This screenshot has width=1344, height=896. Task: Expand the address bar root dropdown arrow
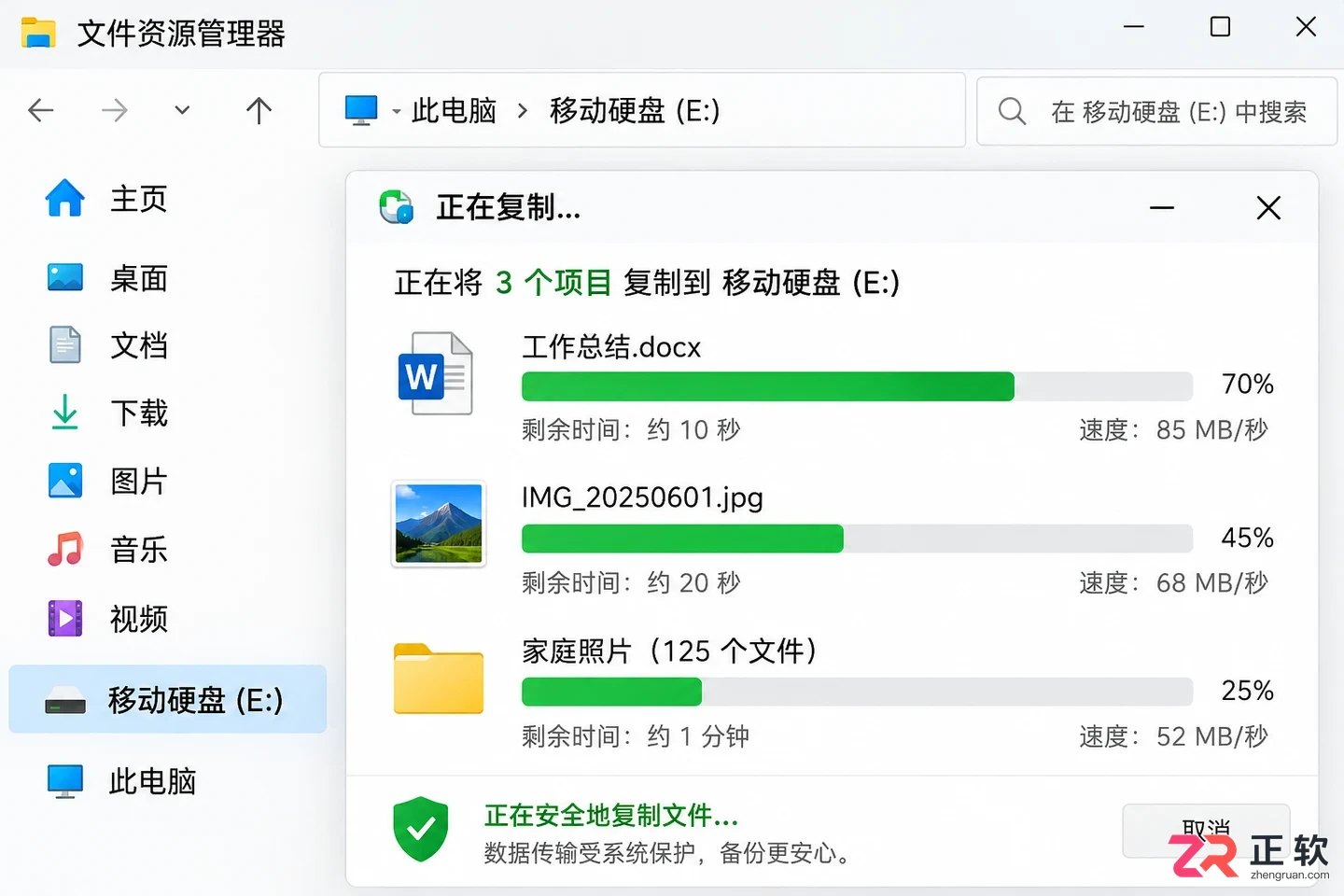tap(397, 112)
